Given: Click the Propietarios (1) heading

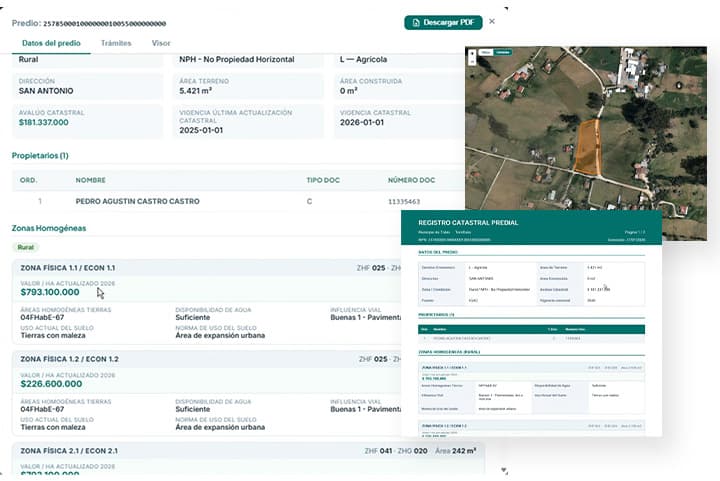Looking at the screenshot, I should pos(40,156).
